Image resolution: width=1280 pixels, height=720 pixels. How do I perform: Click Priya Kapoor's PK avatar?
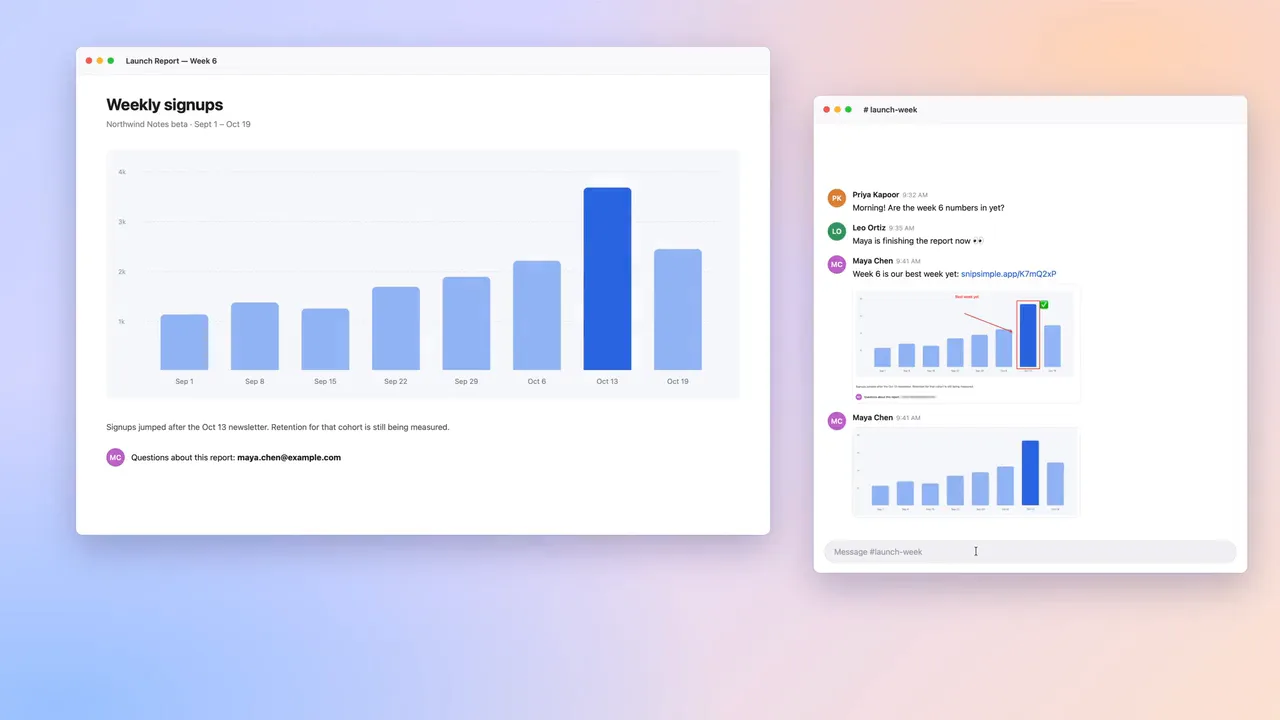tap(837, 198)
